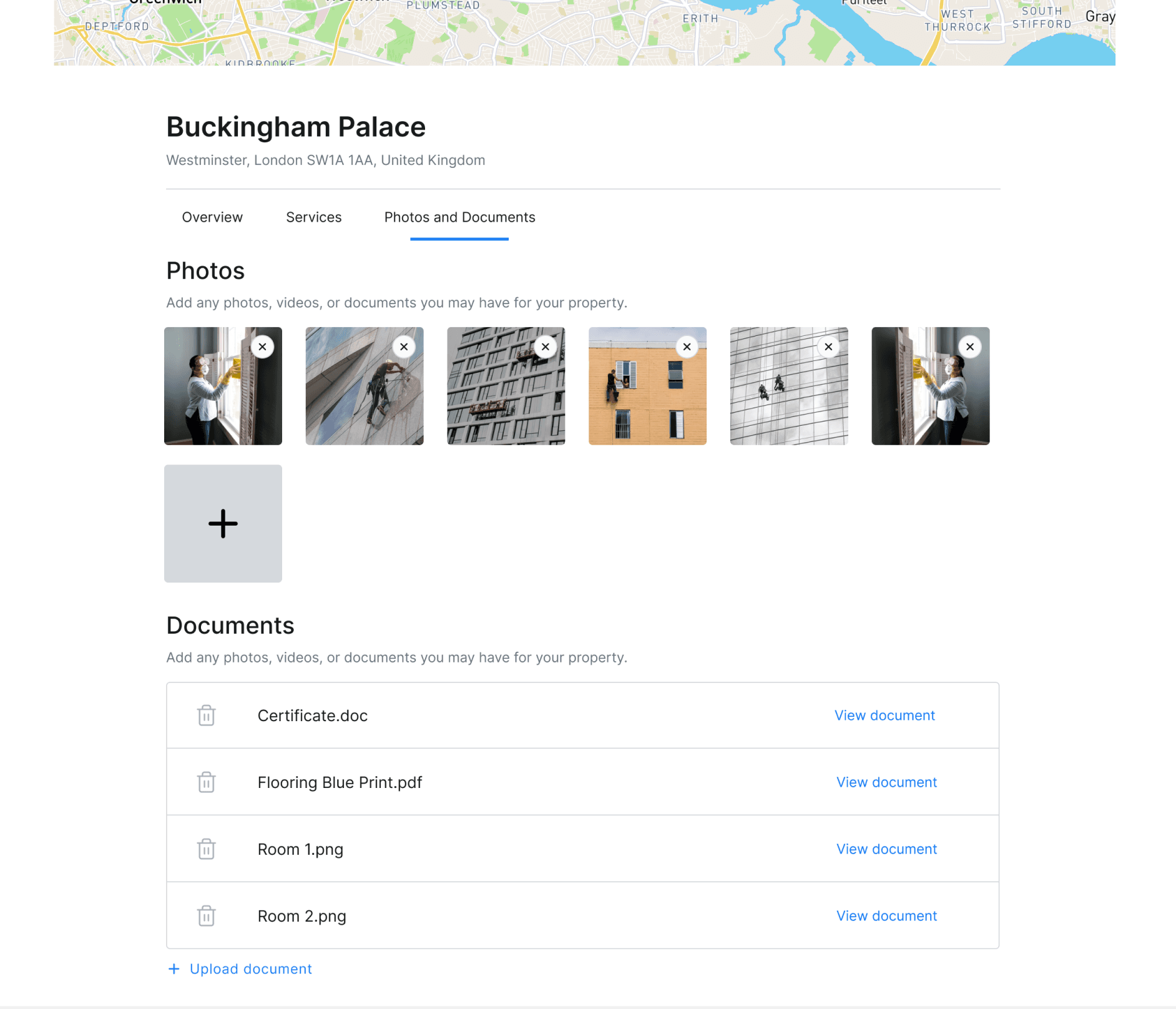Remove the last mirrored photo of woman at window
1176x1009 pixels.
970,347
